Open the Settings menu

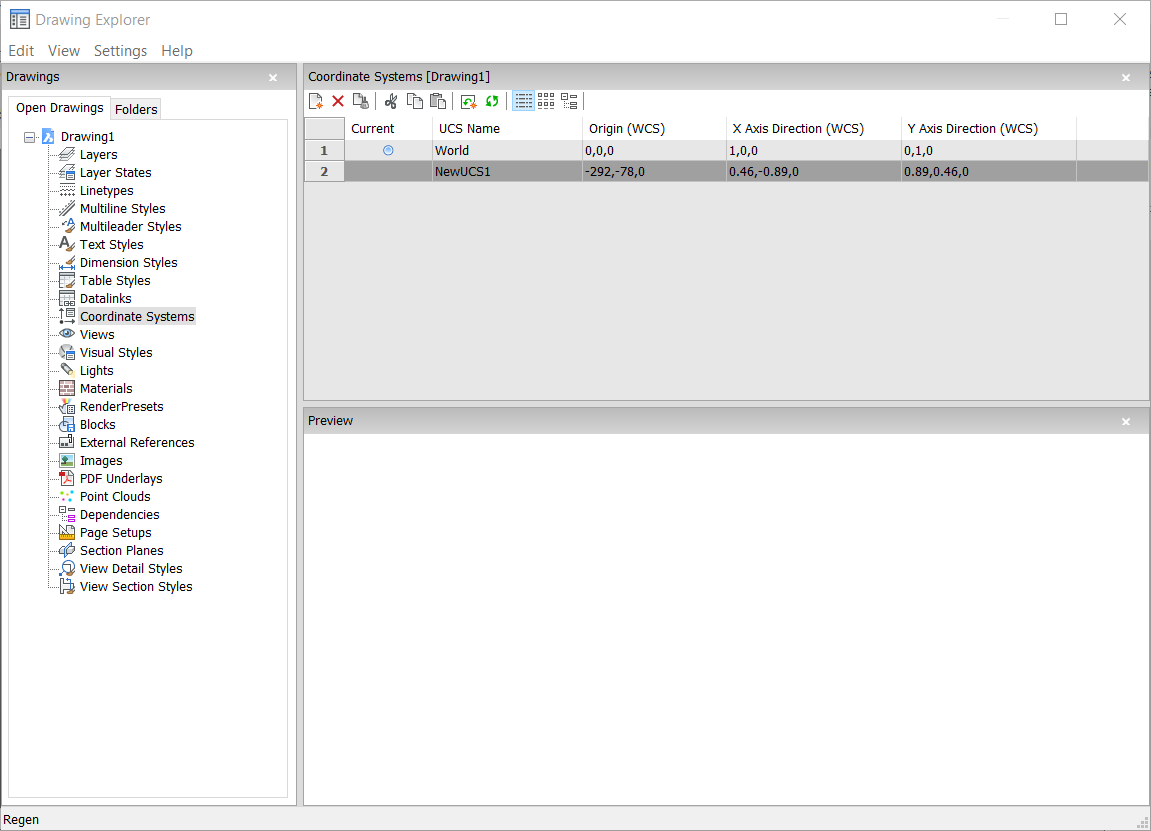(x=120, y=51)
